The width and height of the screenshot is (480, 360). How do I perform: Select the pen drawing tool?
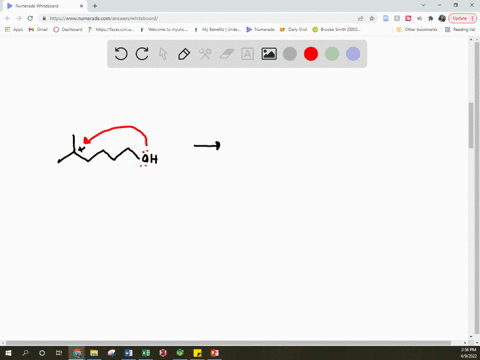pyautogui.click(x=184, y=54)
